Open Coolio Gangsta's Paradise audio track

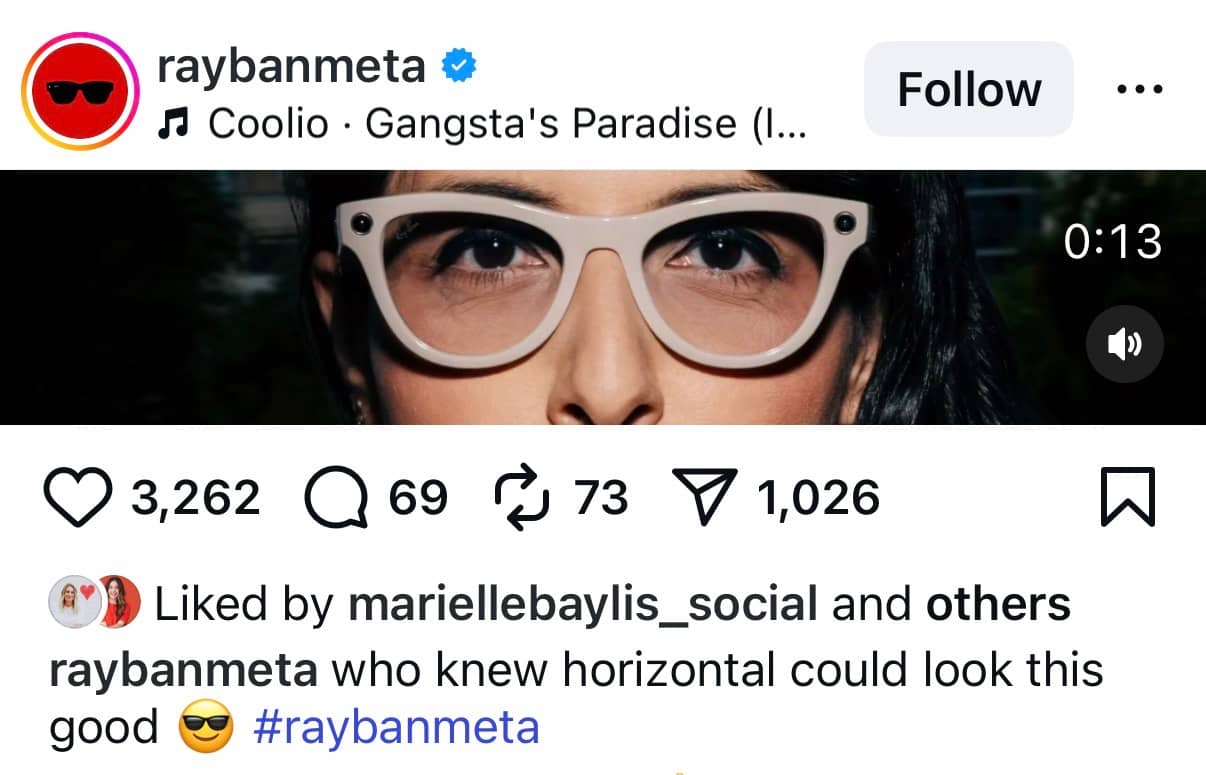pos(507,124)
